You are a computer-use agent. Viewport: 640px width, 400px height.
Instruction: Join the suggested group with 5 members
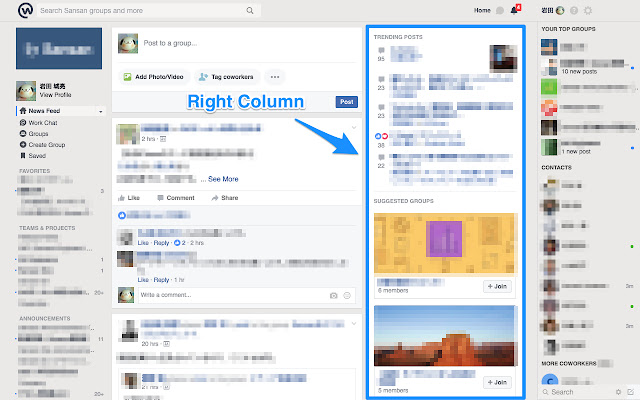point(497,382)
